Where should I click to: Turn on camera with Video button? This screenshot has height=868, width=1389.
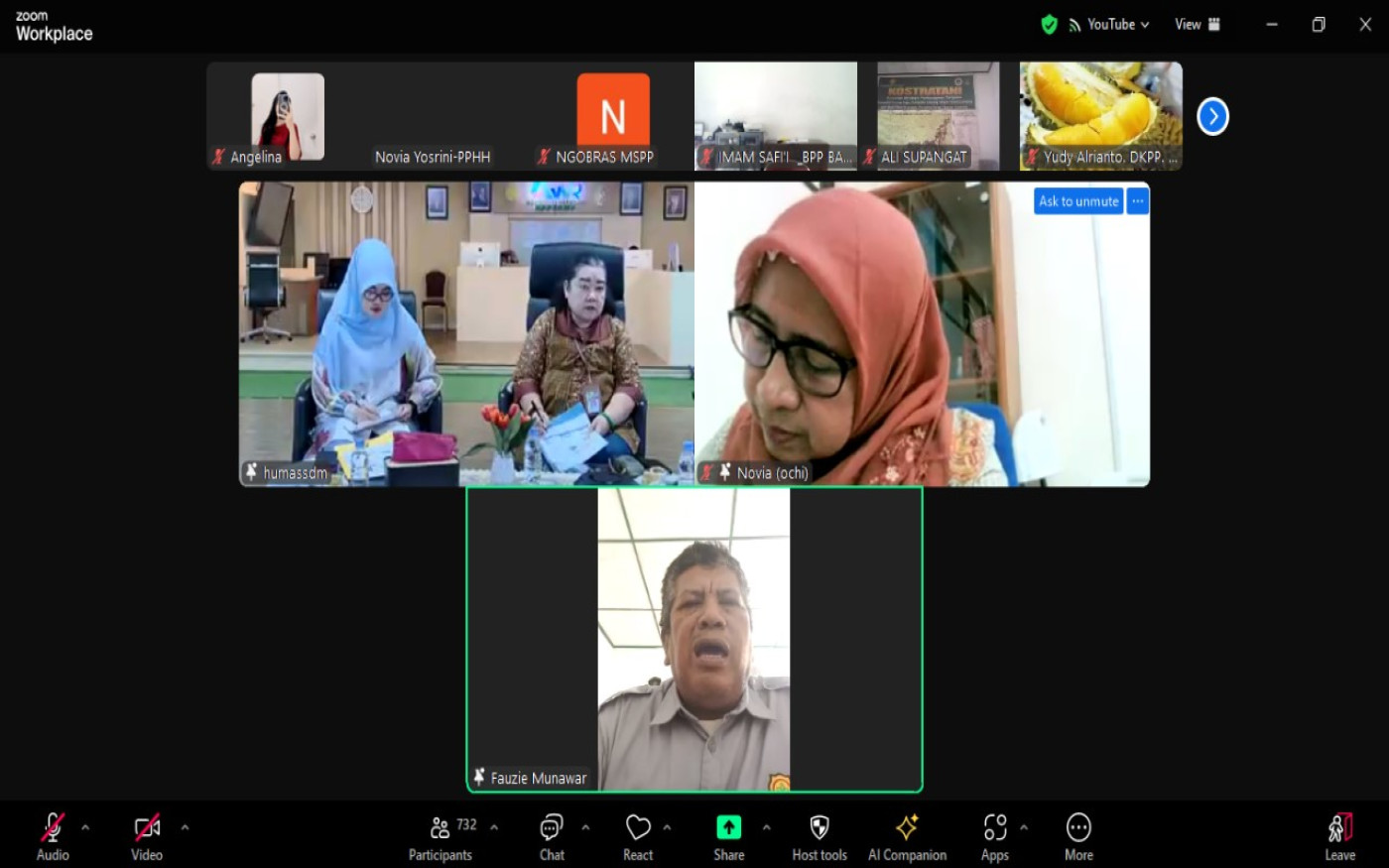coord(147,836)
